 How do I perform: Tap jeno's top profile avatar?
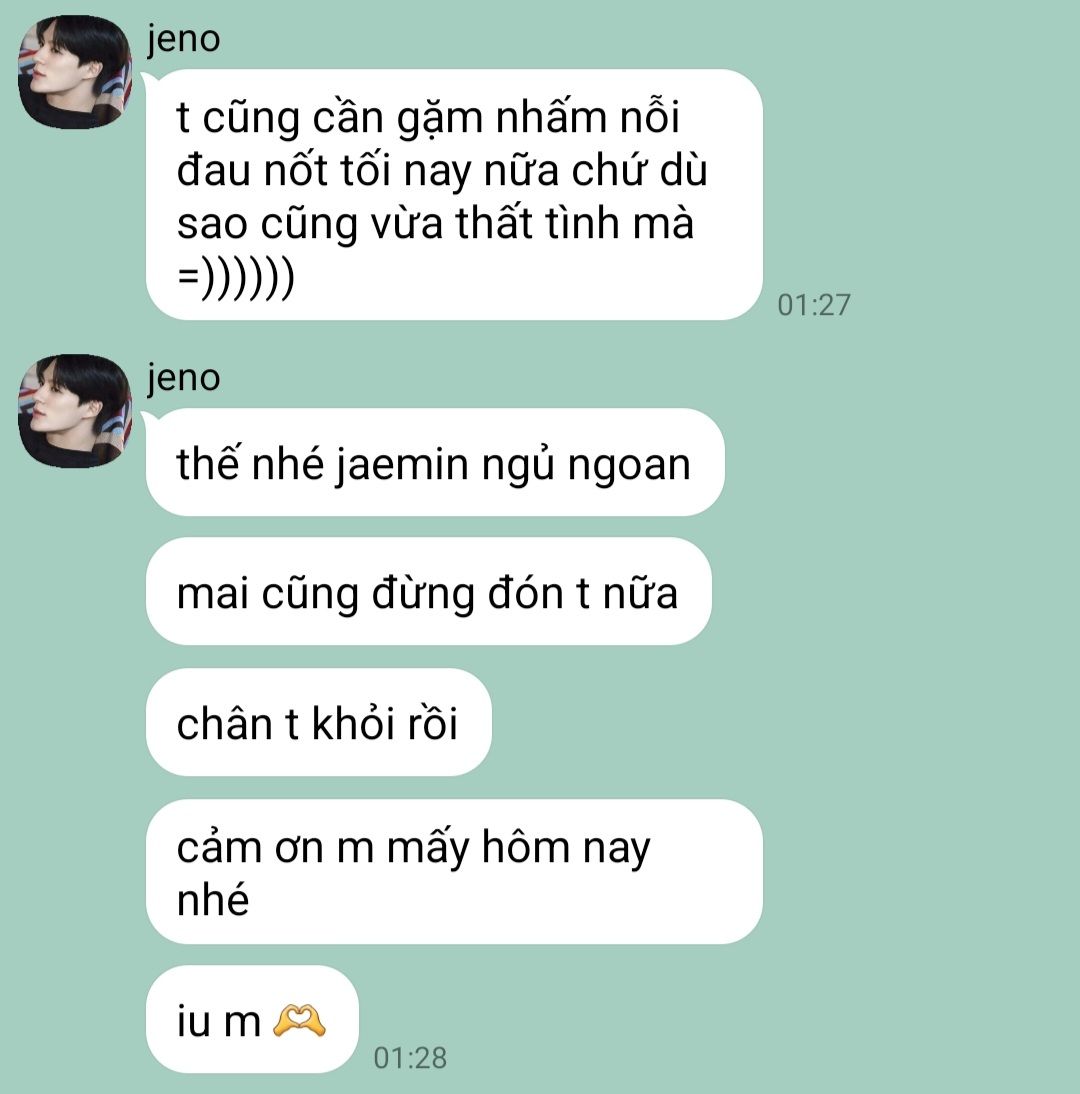point(75,72)
